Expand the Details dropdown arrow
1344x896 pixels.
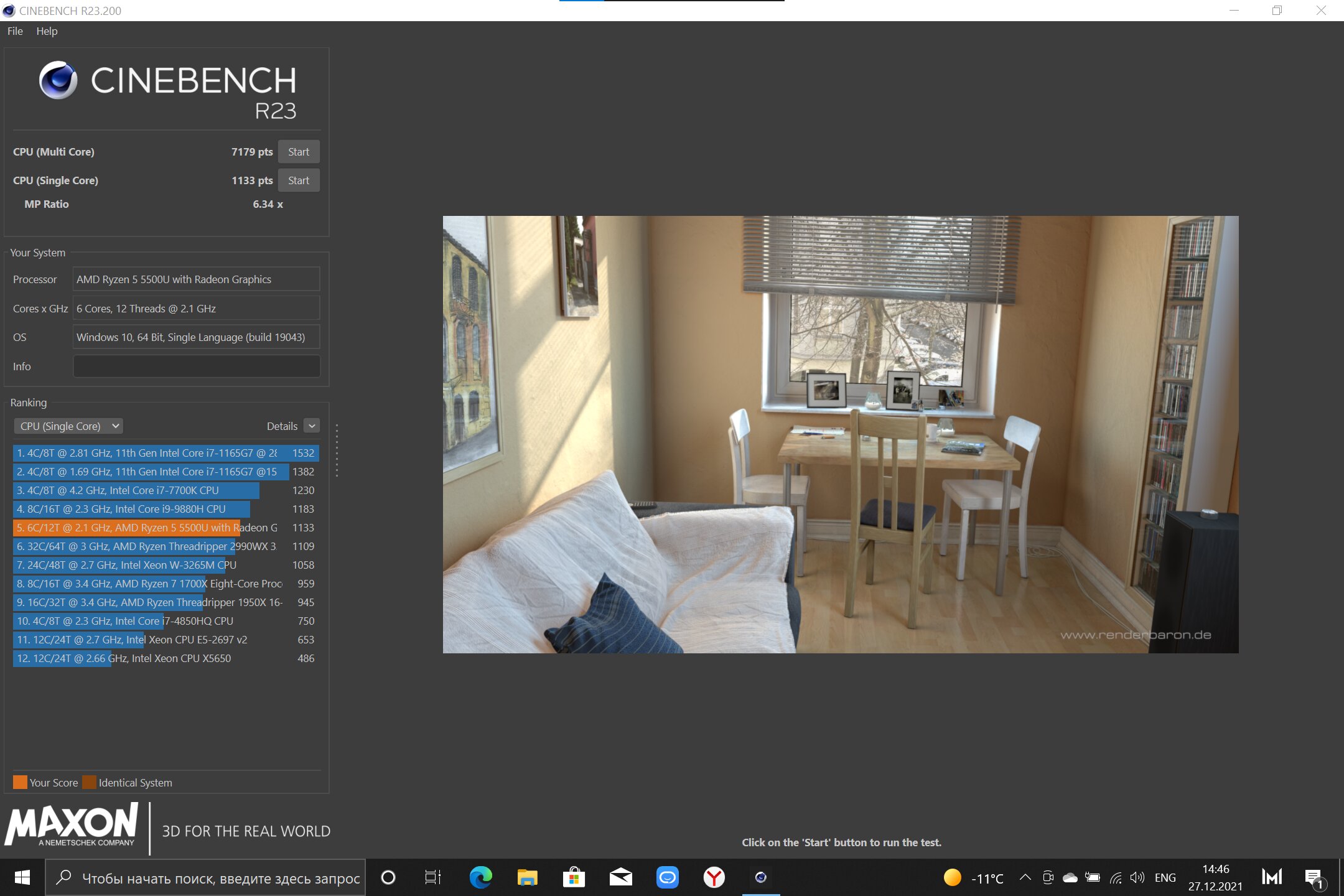[x=312, y=426]
